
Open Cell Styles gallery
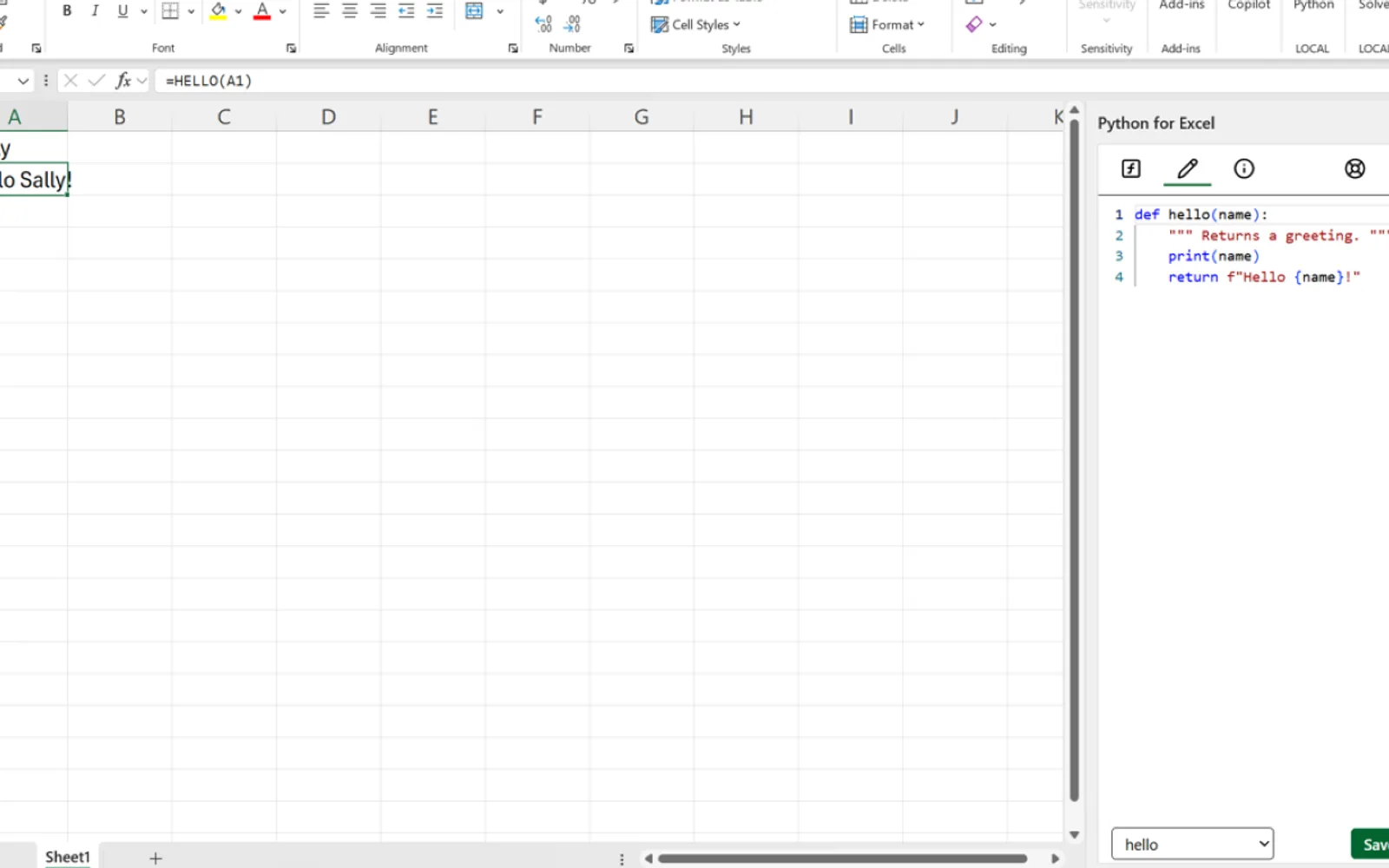point(695,24)
